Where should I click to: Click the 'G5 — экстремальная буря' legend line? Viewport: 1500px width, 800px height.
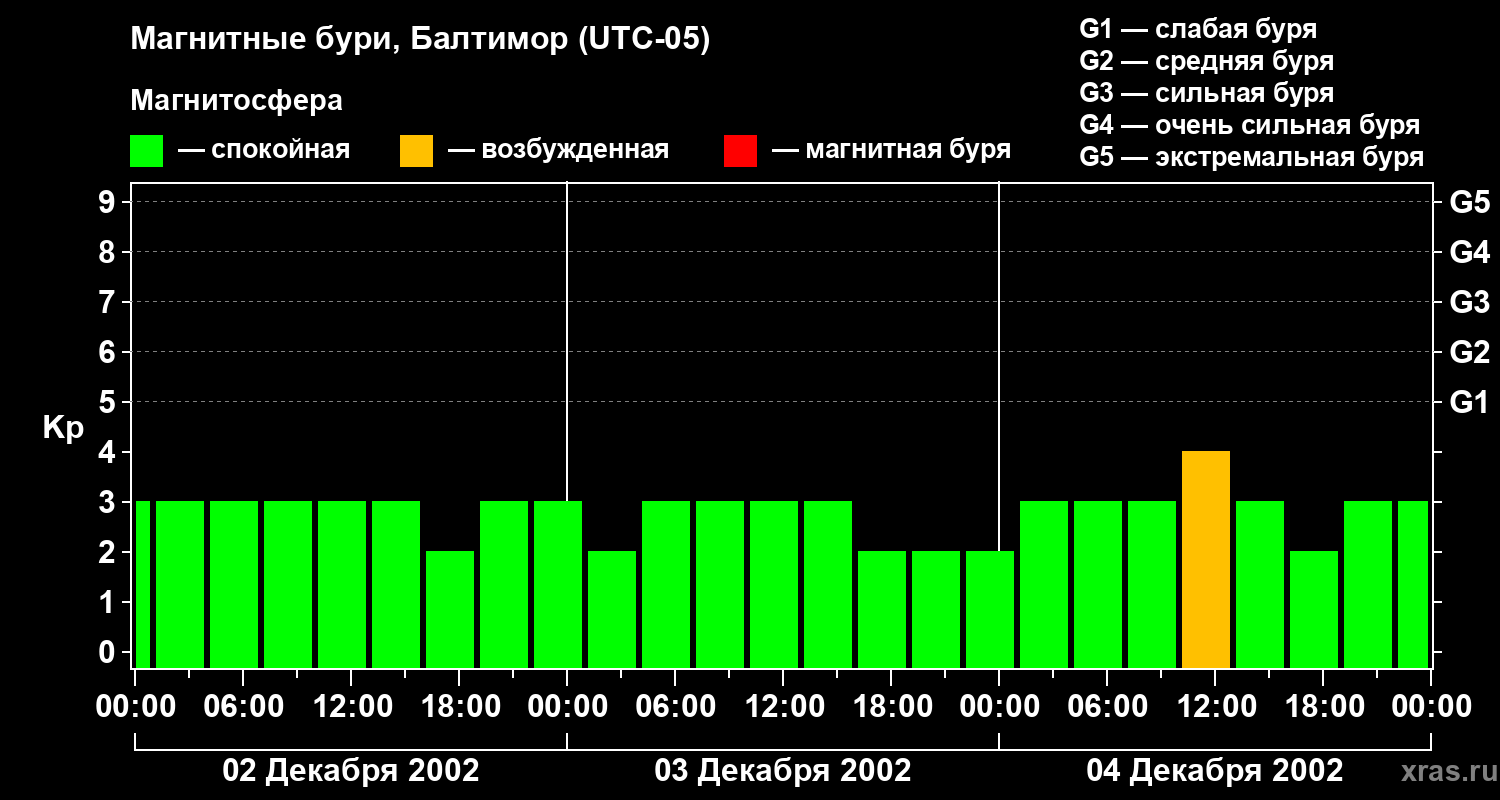[x=1252, y=157]
